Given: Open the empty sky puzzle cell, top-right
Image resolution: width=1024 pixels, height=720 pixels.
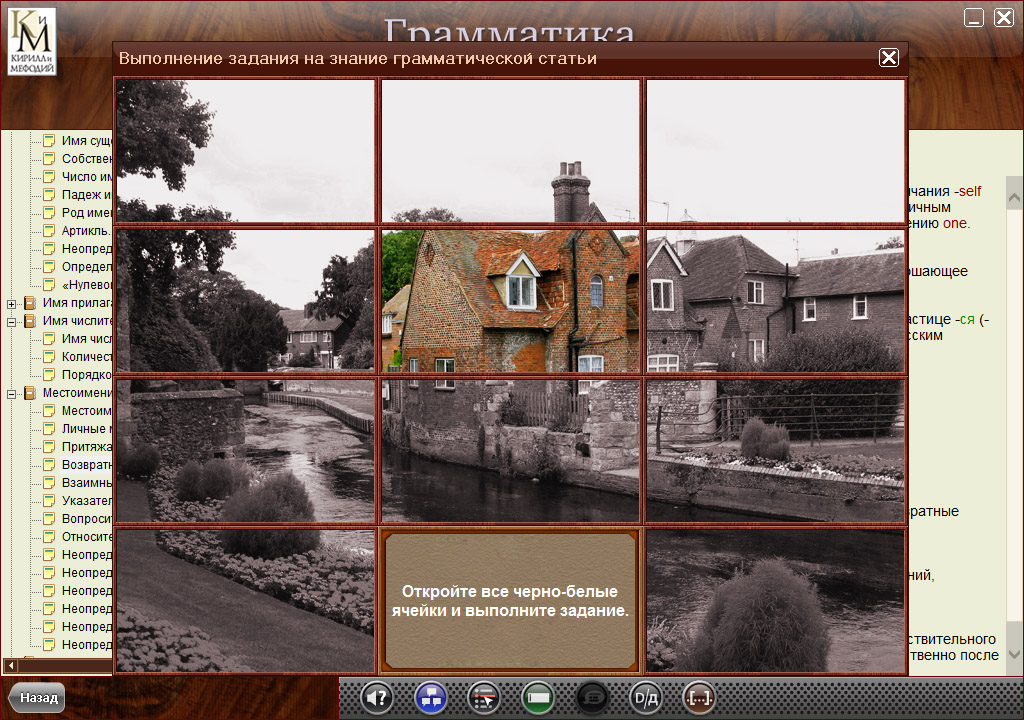Looking at the screenshot, I should [x=775, y=151].
